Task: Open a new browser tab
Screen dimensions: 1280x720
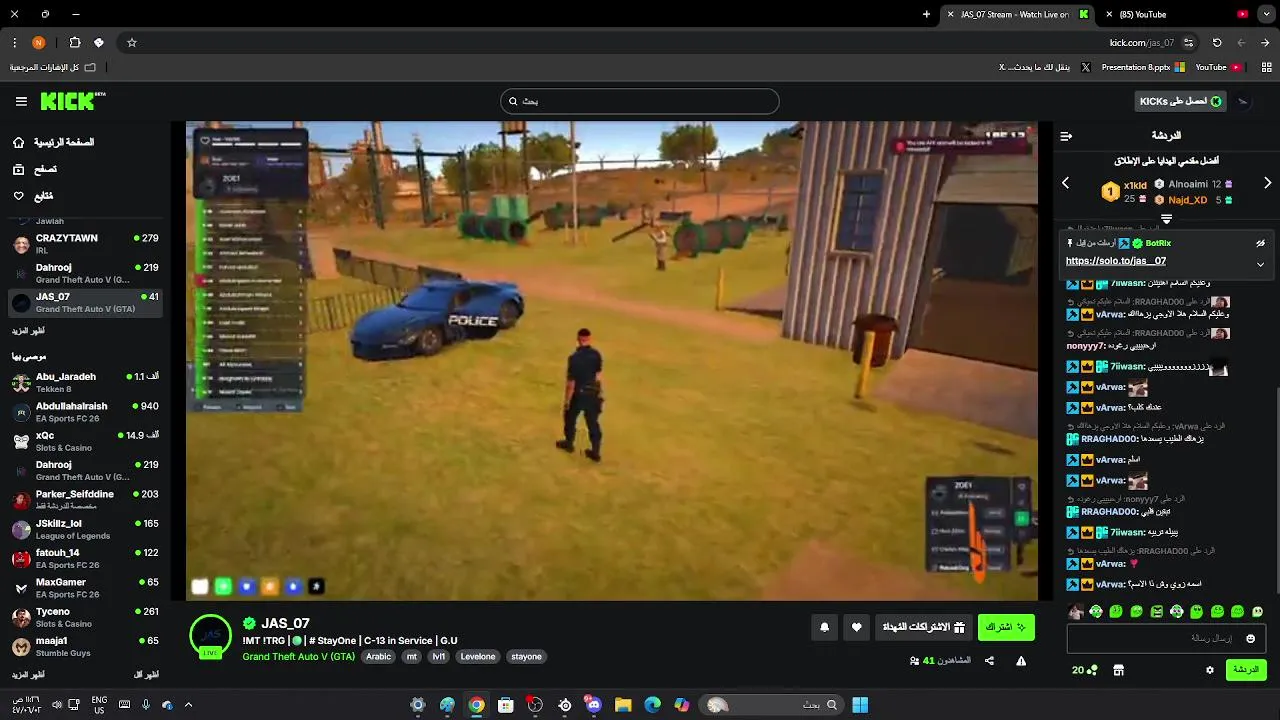Action: coord(926,14)
